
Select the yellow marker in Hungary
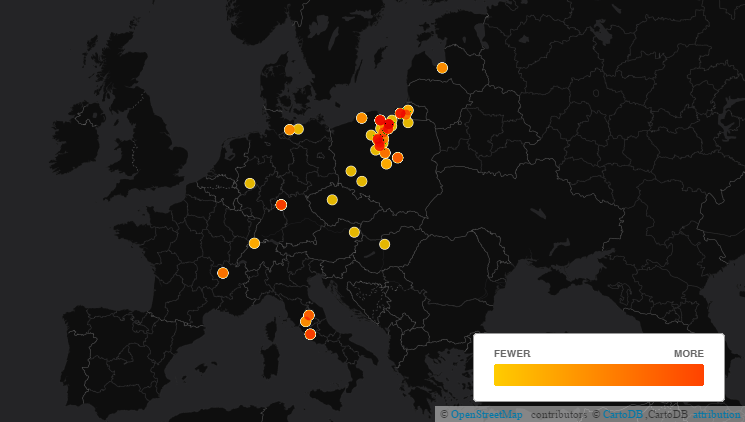tap(384, 244)
